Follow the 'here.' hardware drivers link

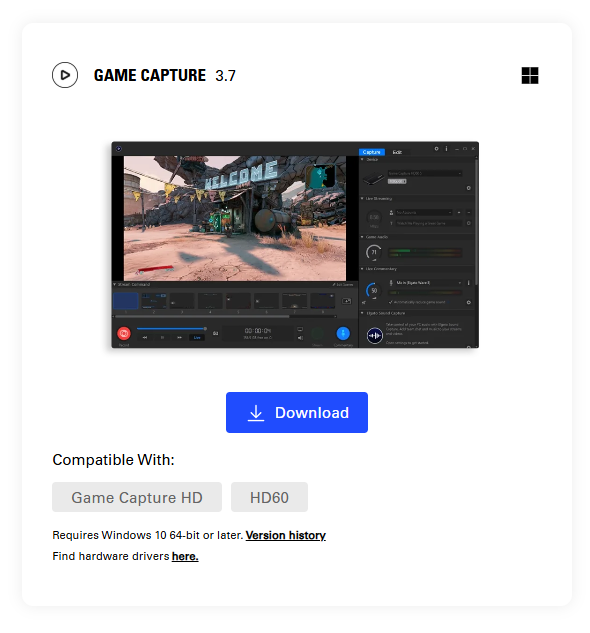click(185, 556)
